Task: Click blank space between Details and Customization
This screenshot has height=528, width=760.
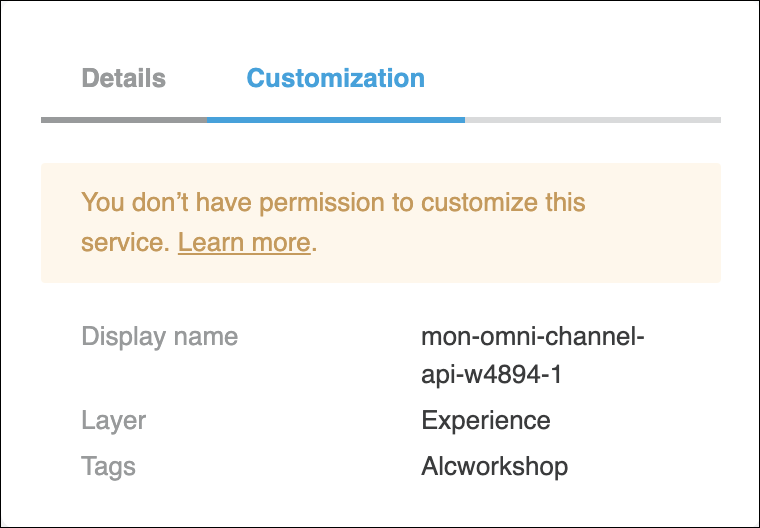Action: 206,78
